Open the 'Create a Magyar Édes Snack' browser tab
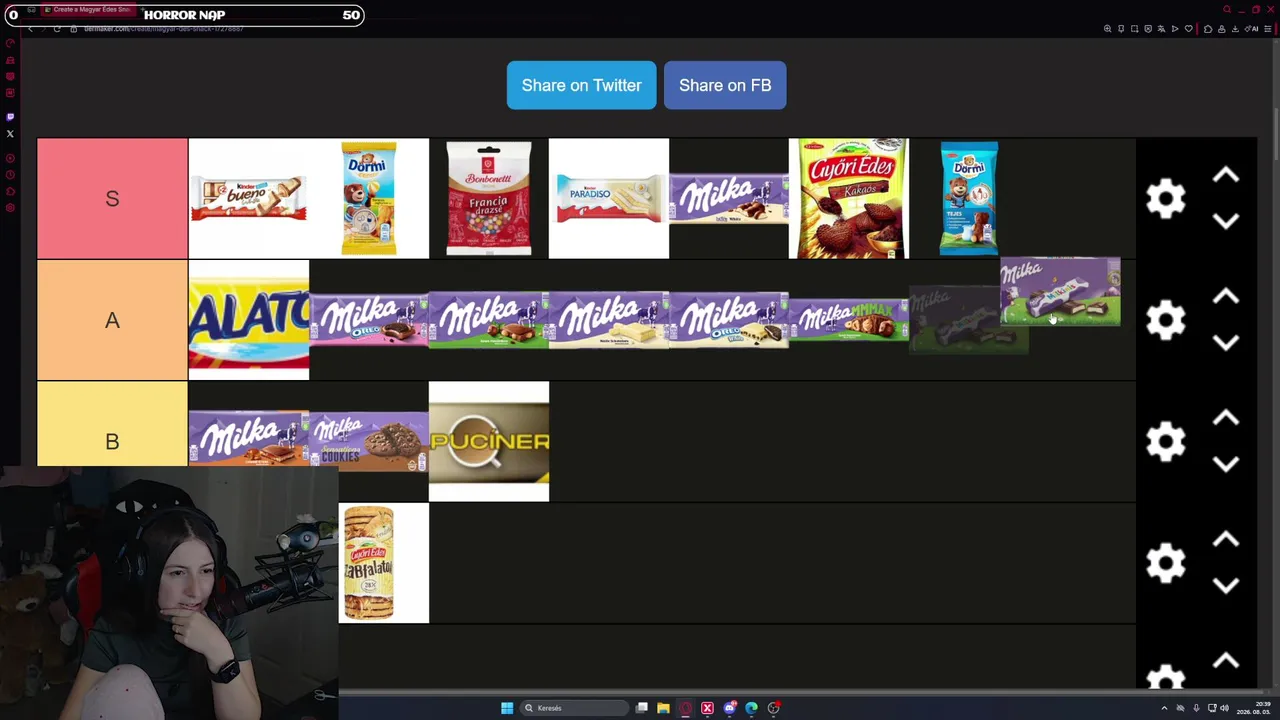The width and height of the screenshot is (1280, 720). pos(90,10)
